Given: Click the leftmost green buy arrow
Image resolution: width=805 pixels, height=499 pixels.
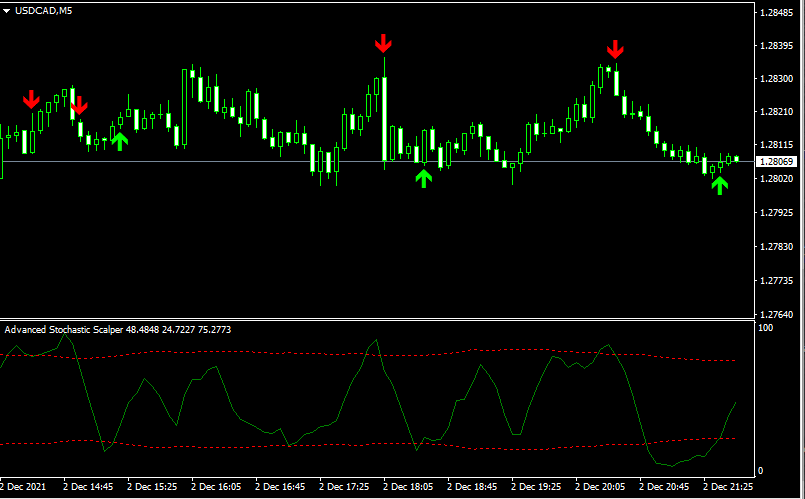Looking at the screenshot, I should tap(120, 141).
